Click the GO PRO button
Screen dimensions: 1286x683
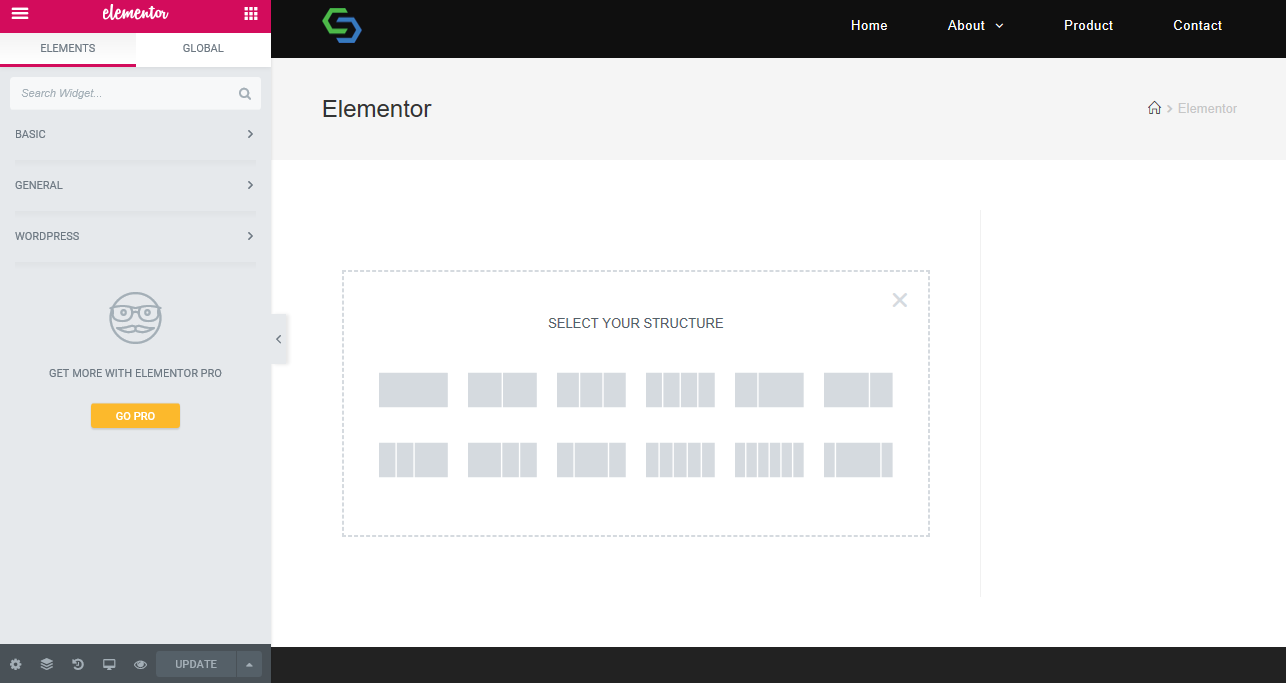pos(135,415)
